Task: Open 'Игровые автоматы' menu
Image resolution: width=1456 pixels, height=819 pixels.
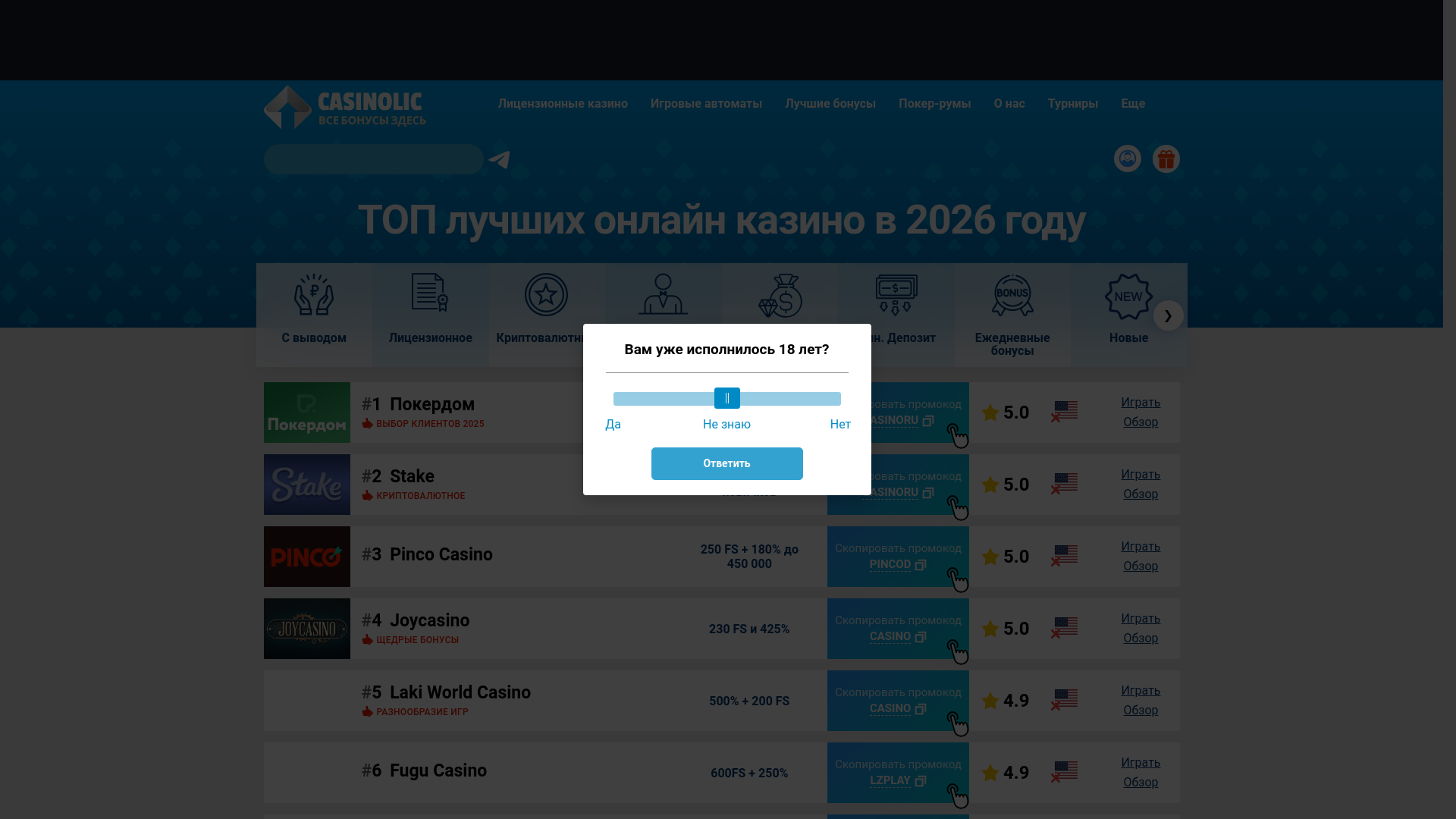Action: 706,104
